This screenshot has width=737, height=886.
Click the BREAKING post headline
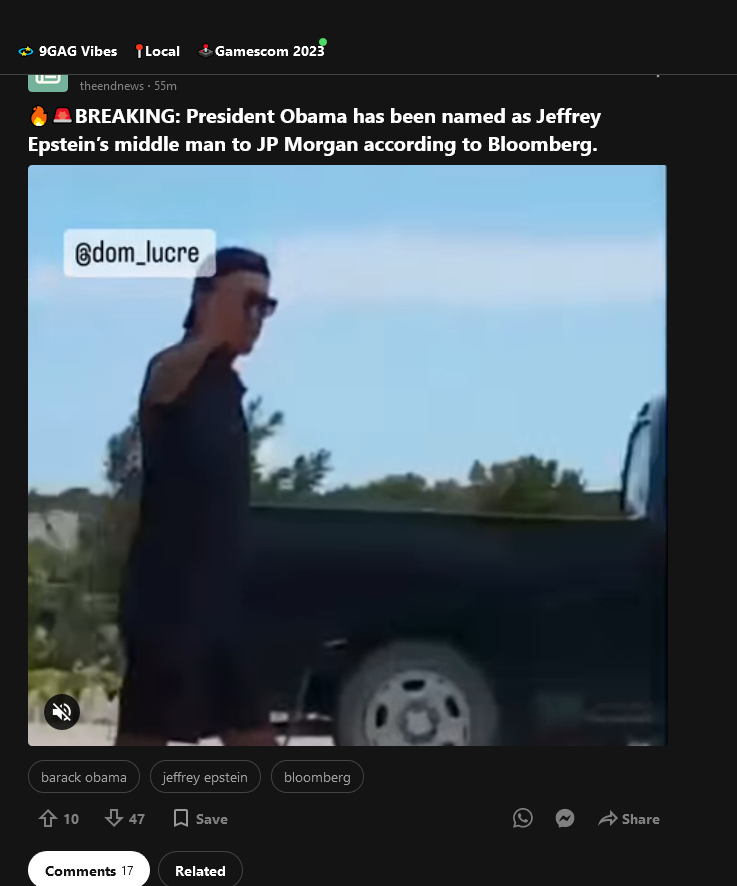[314, 130]
